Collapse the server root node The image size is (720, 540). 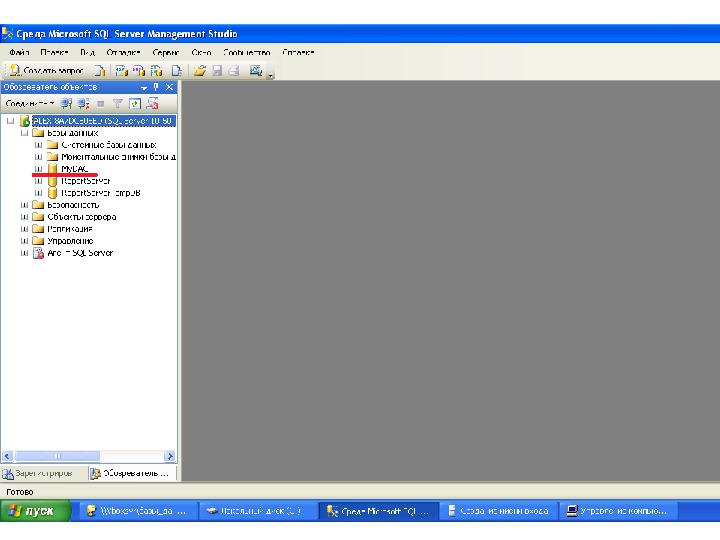pyautogui.click(x=10, y=121)
